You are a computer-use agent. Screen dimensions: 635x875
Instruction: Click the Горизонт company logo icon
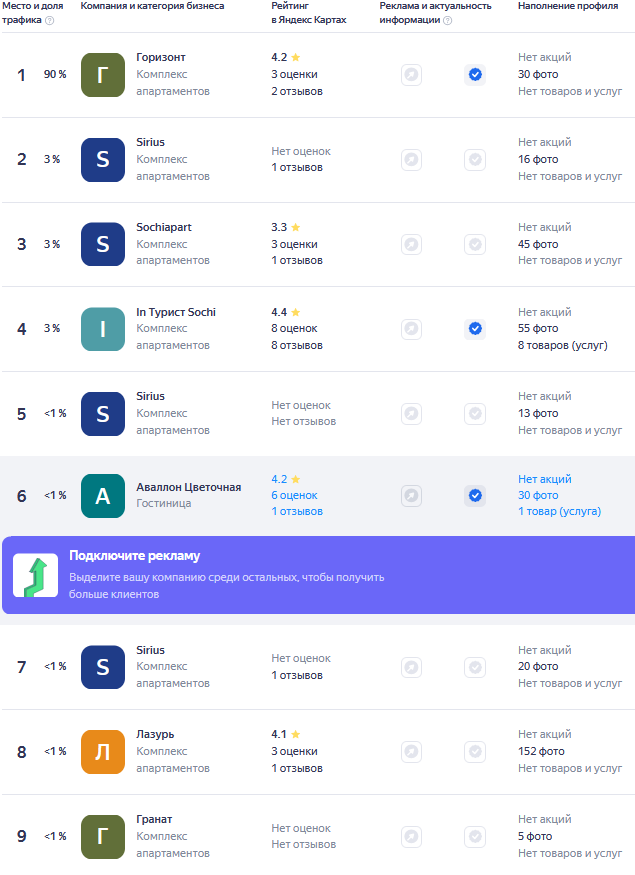(103, 75)
